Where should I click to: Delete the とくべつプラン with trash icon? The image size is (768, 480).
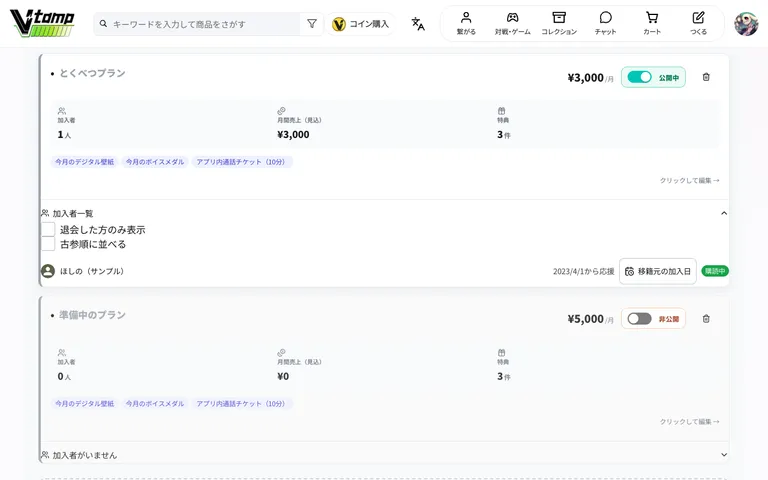tap(706, 77)
